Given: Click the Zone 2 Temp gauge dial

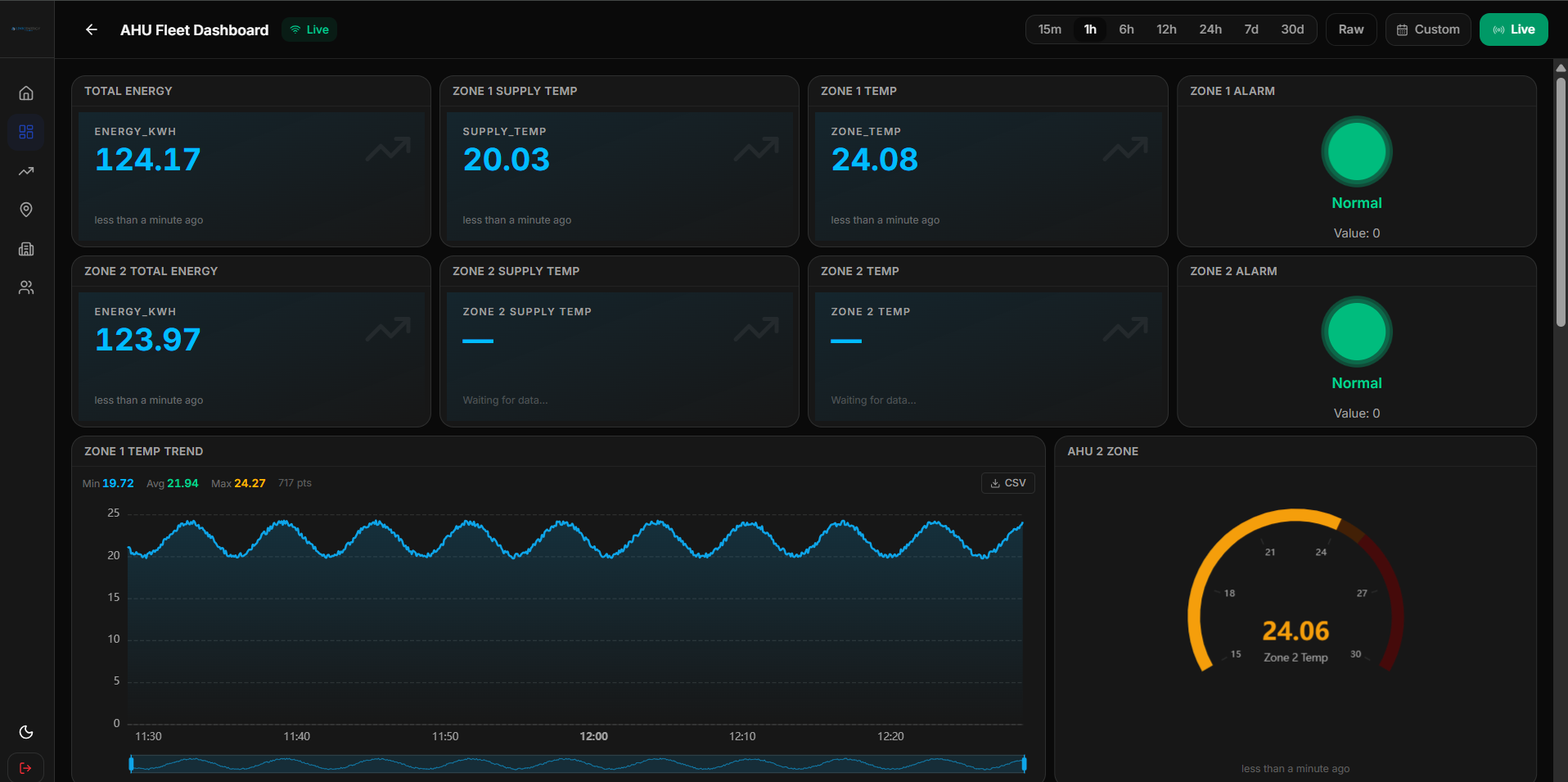Looking at the screenshot, I should click(x=1295, y=590).
